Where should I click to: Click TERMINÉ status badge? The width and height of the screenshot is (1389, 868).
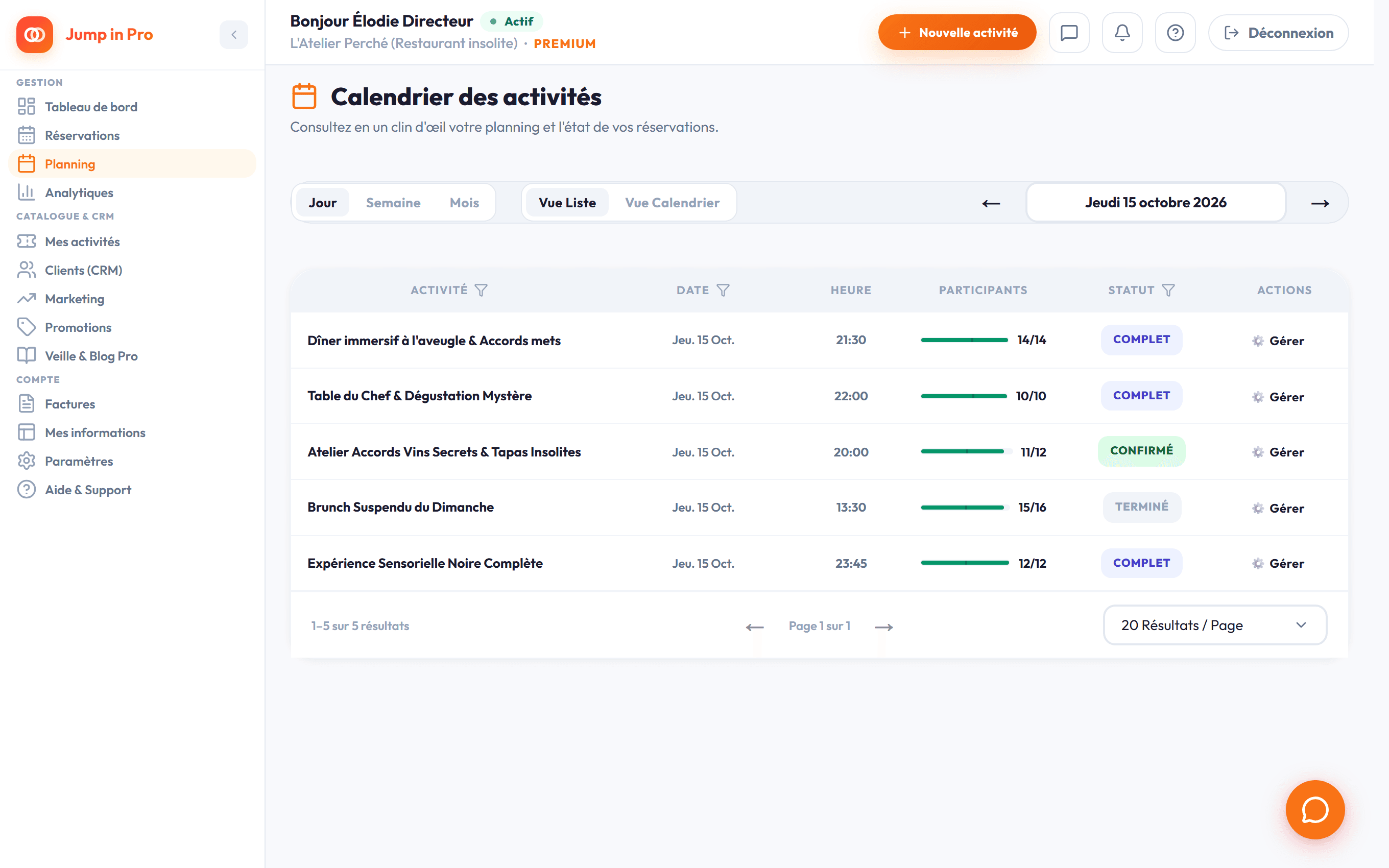1142,507
